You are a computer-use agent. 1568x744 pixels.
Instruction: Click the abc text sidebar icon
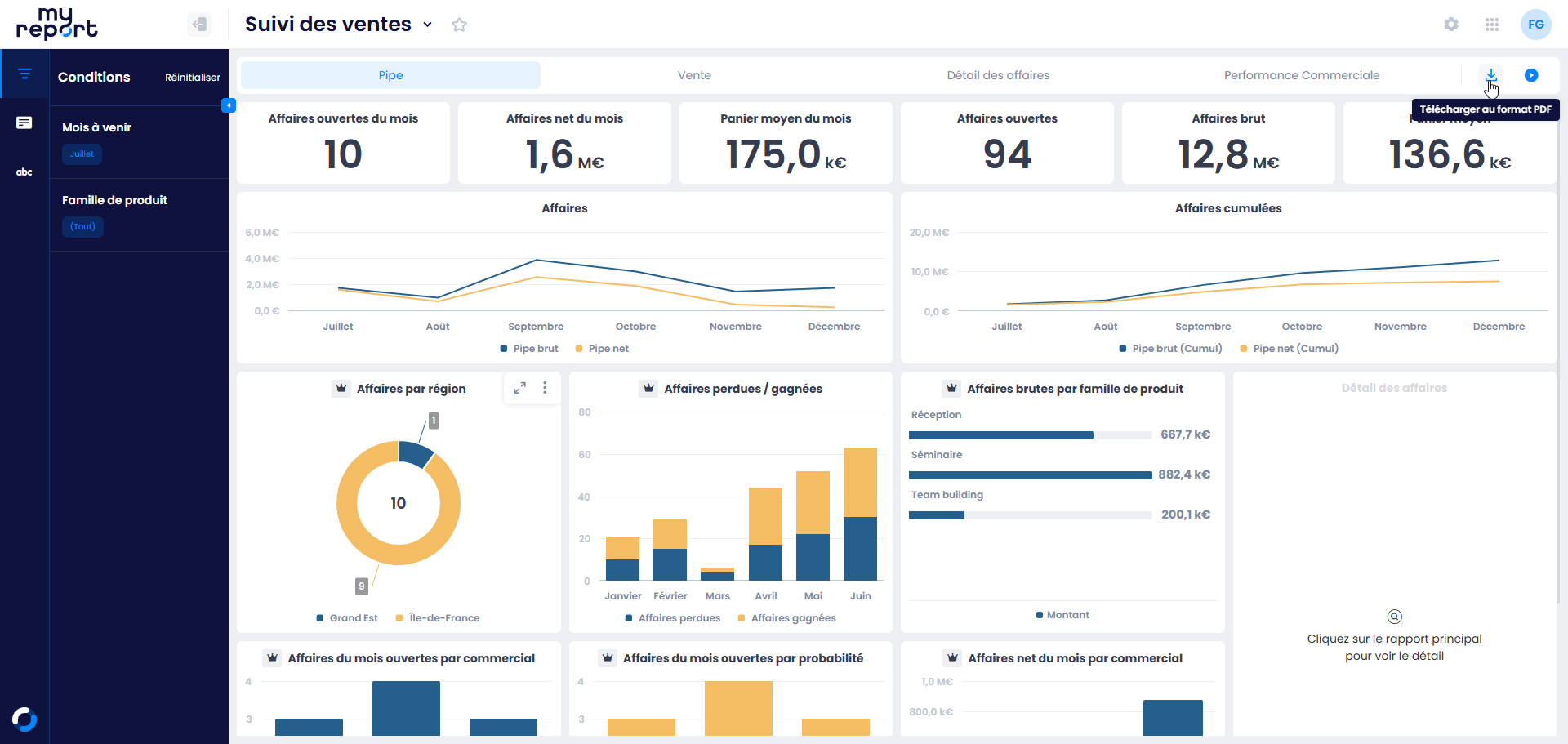[24, 172]
